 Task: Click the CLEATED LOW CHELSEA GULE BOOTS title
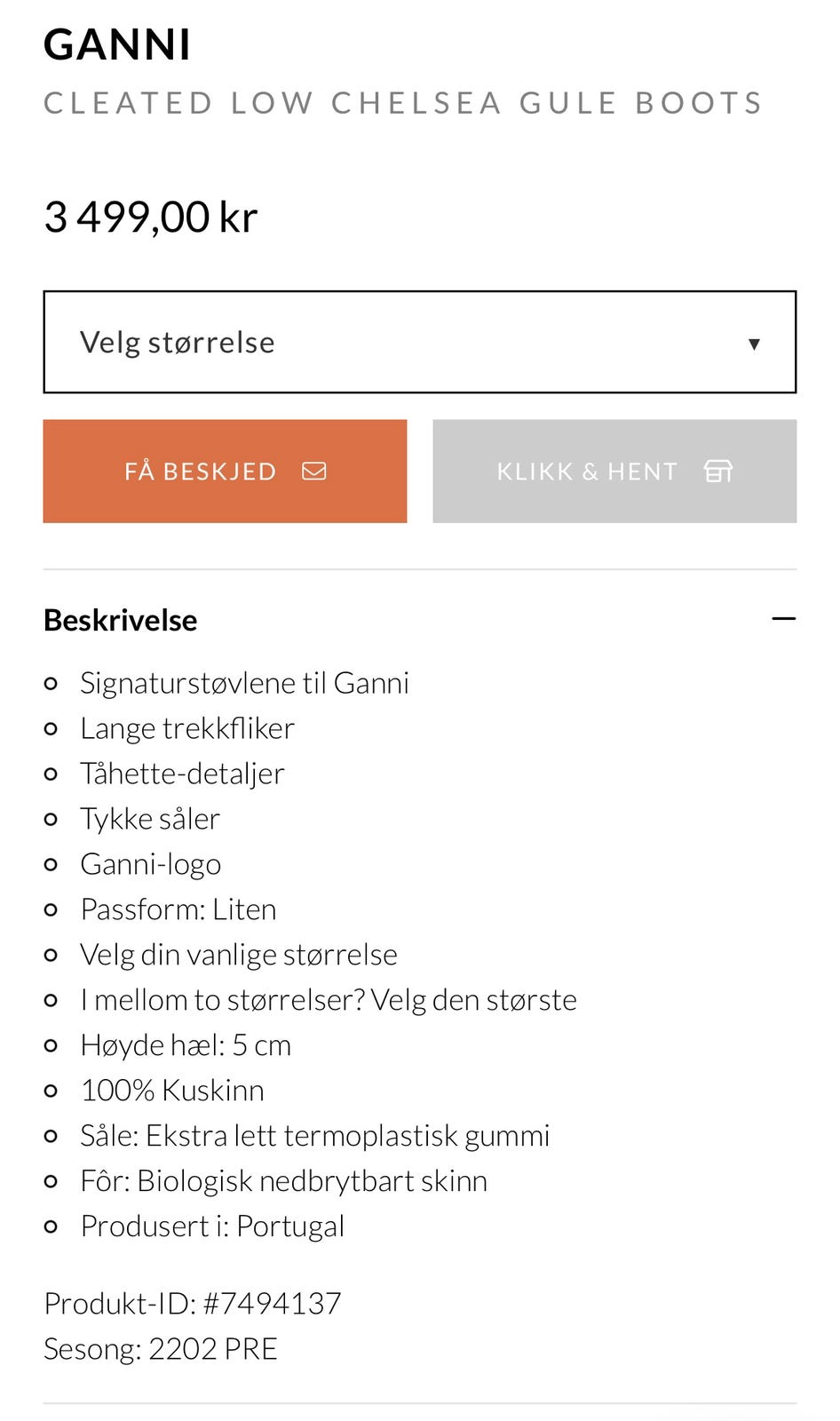402,102
